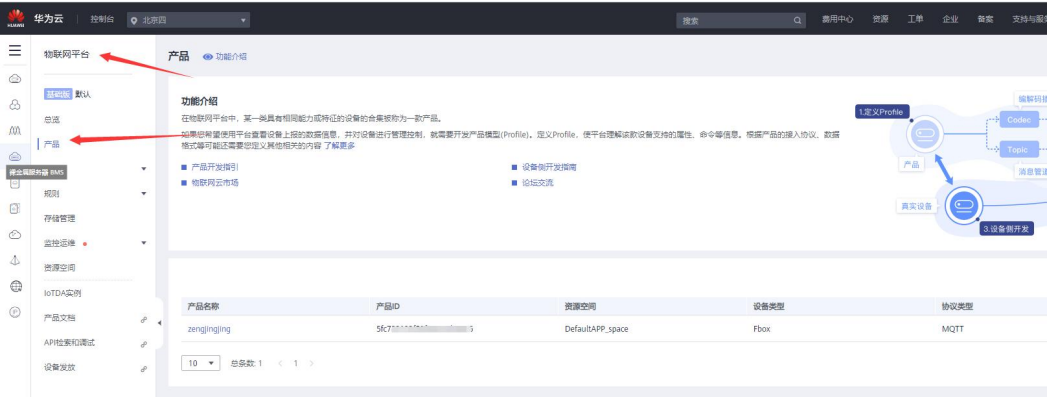Image resolution: width=1050 pixels, height=397 pixels.
Task: Open 备案 in the top bar
Action: click(x=985, y=19)
